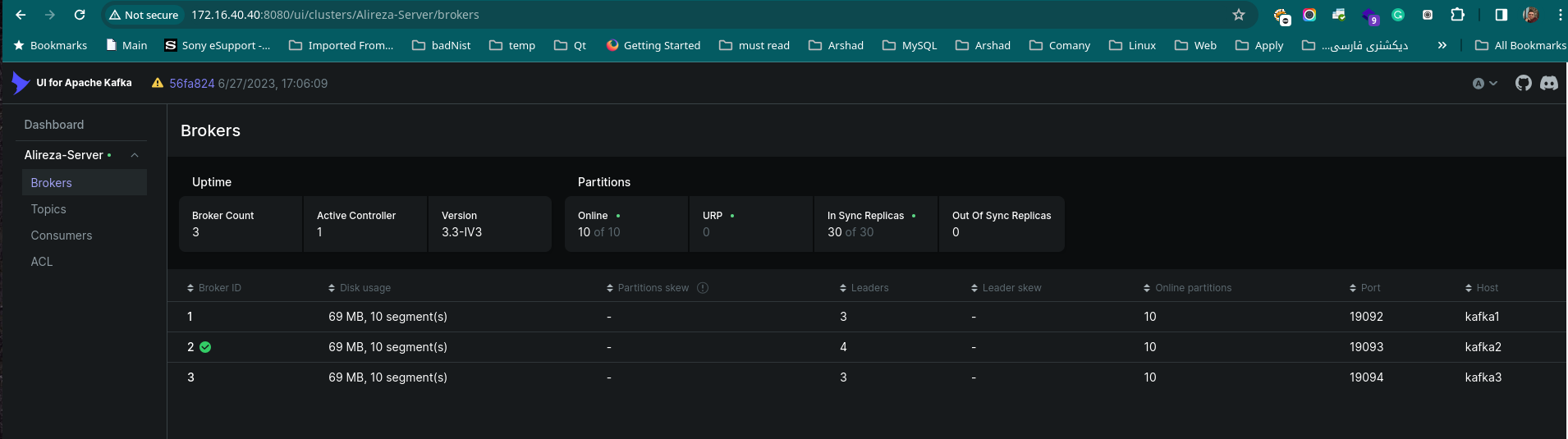
Task: Open the badNist bookmark folder
Action: pyautogui.click(x=442, y=45)
